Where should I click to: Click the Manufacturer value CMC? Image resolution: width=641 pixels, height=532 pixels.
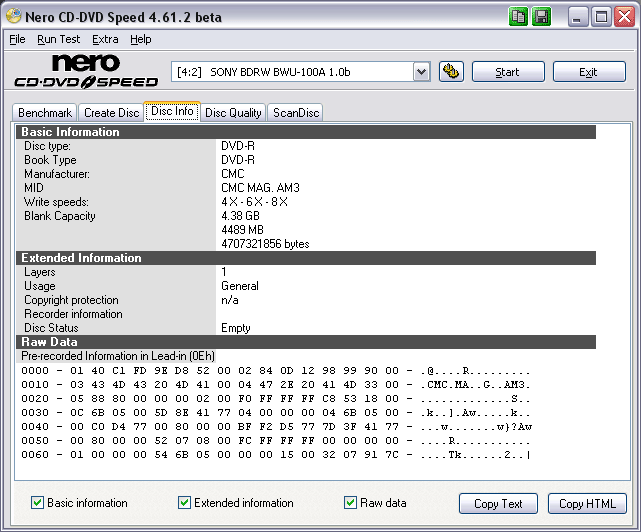pos(233,174)
